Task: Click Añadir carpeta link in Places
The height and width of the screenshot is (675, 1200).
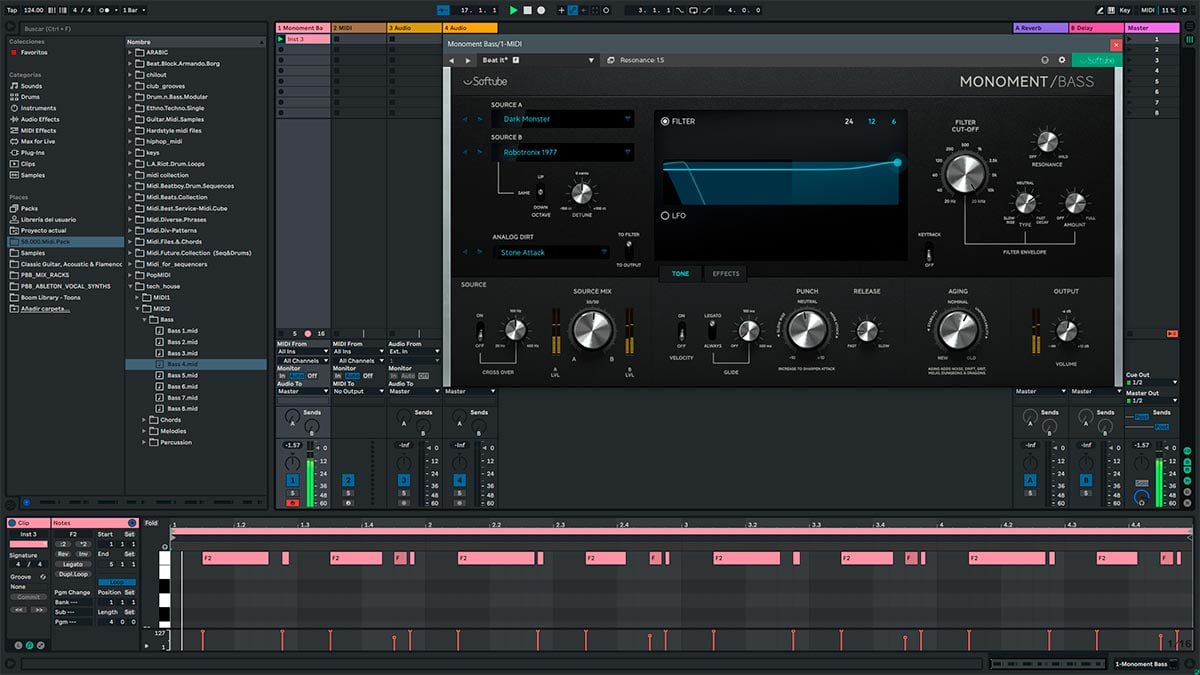Action: [x=46, y=308]
